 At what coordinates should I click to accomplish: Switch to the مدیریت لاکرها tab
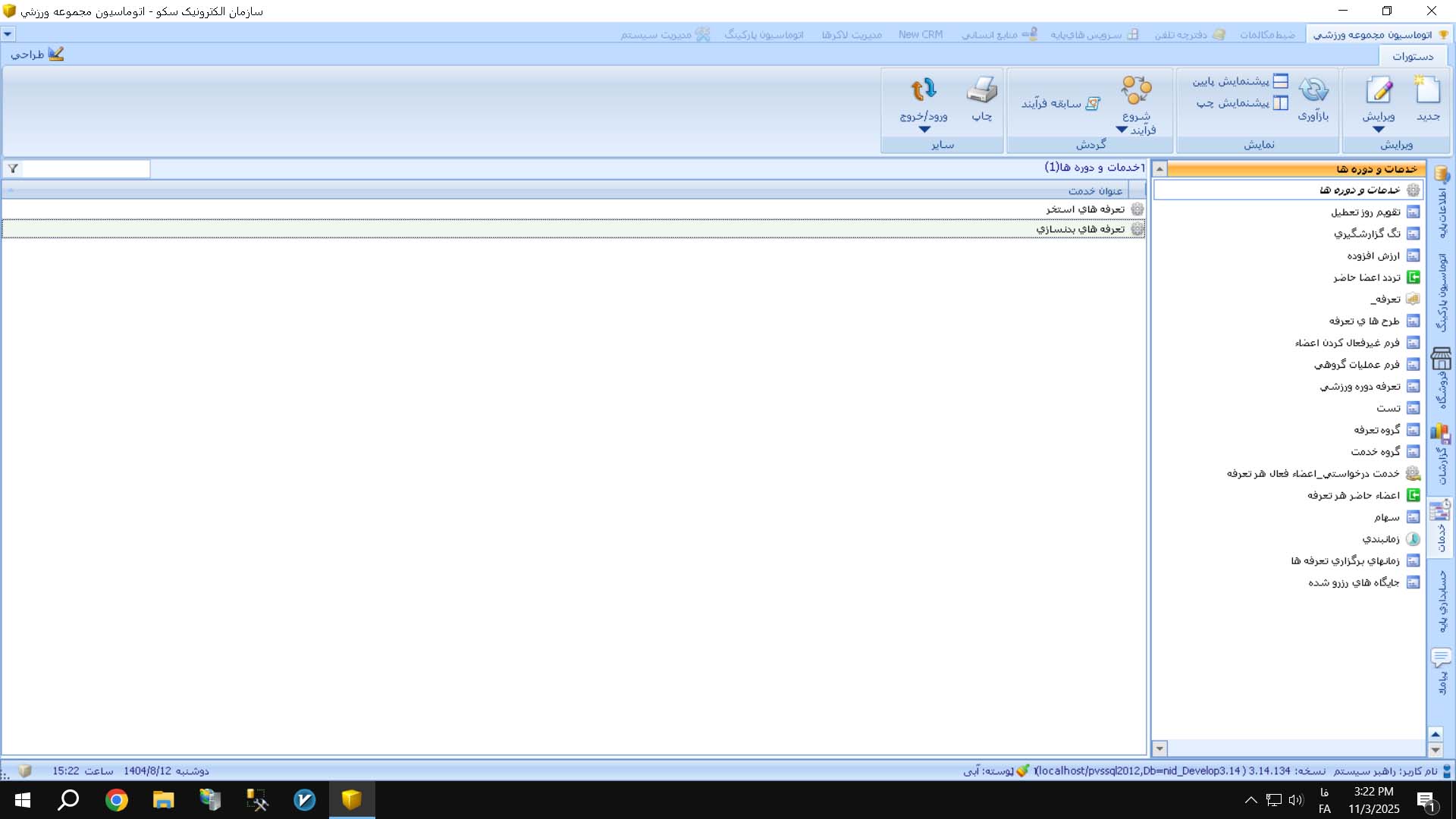[x=852, y=34]
